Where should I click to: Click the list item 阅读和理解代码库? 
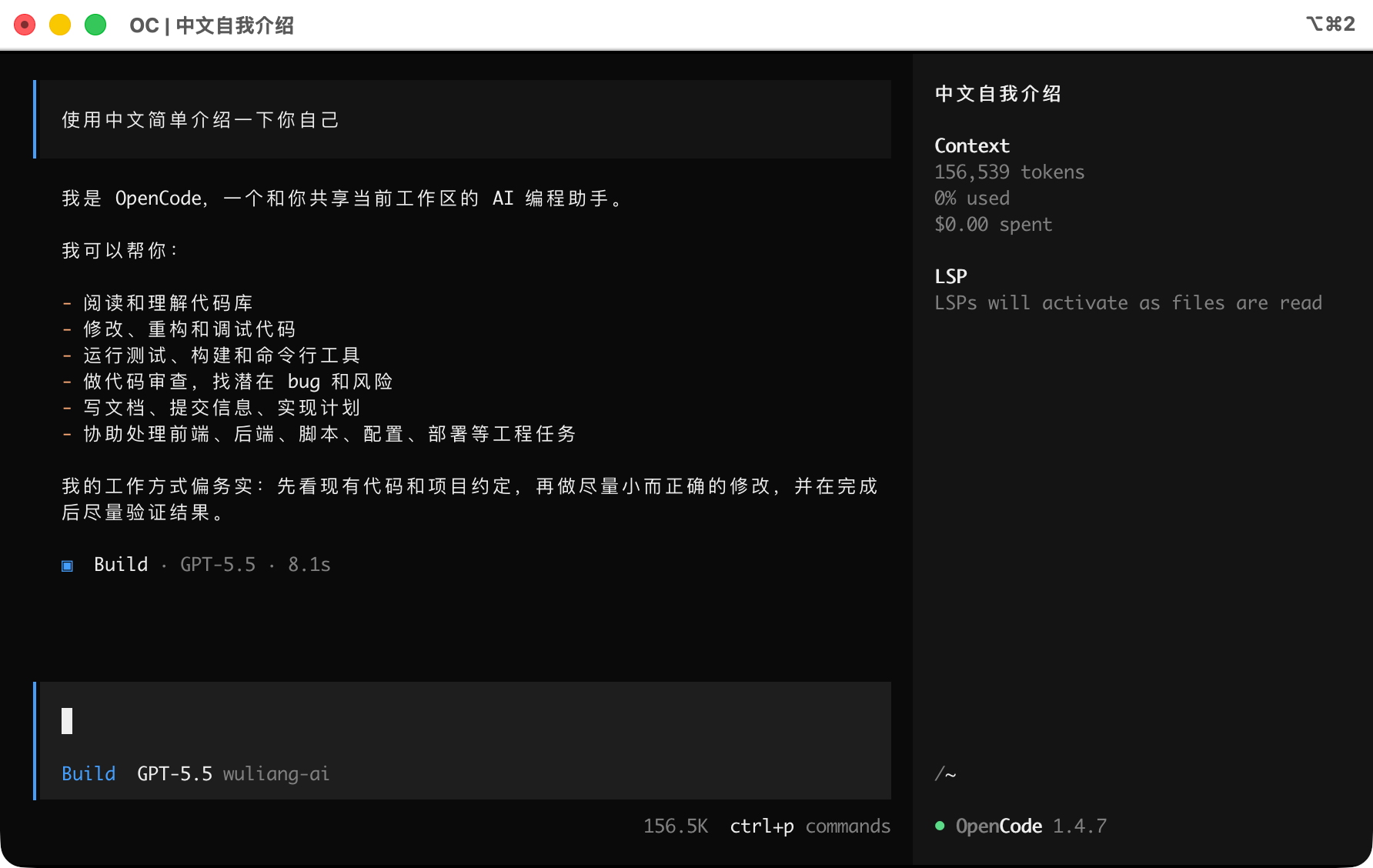pos(157,303)
